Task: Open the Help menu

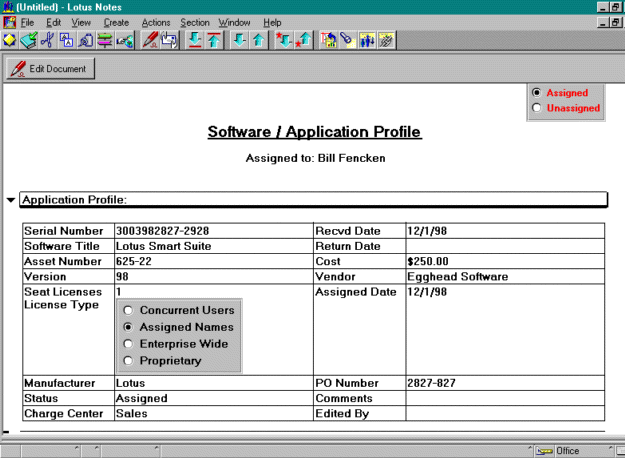Action: coord(272,23)
